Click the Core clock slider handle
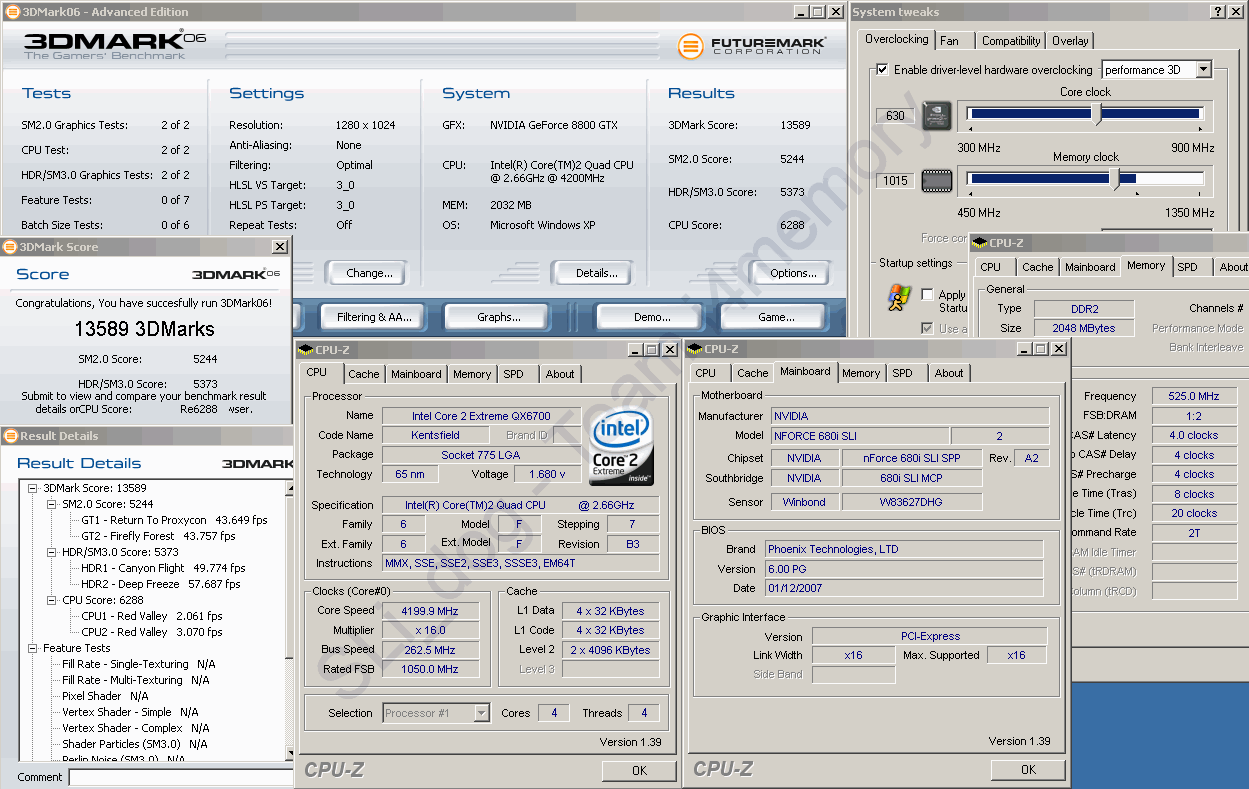 [x=1096, y=115]
